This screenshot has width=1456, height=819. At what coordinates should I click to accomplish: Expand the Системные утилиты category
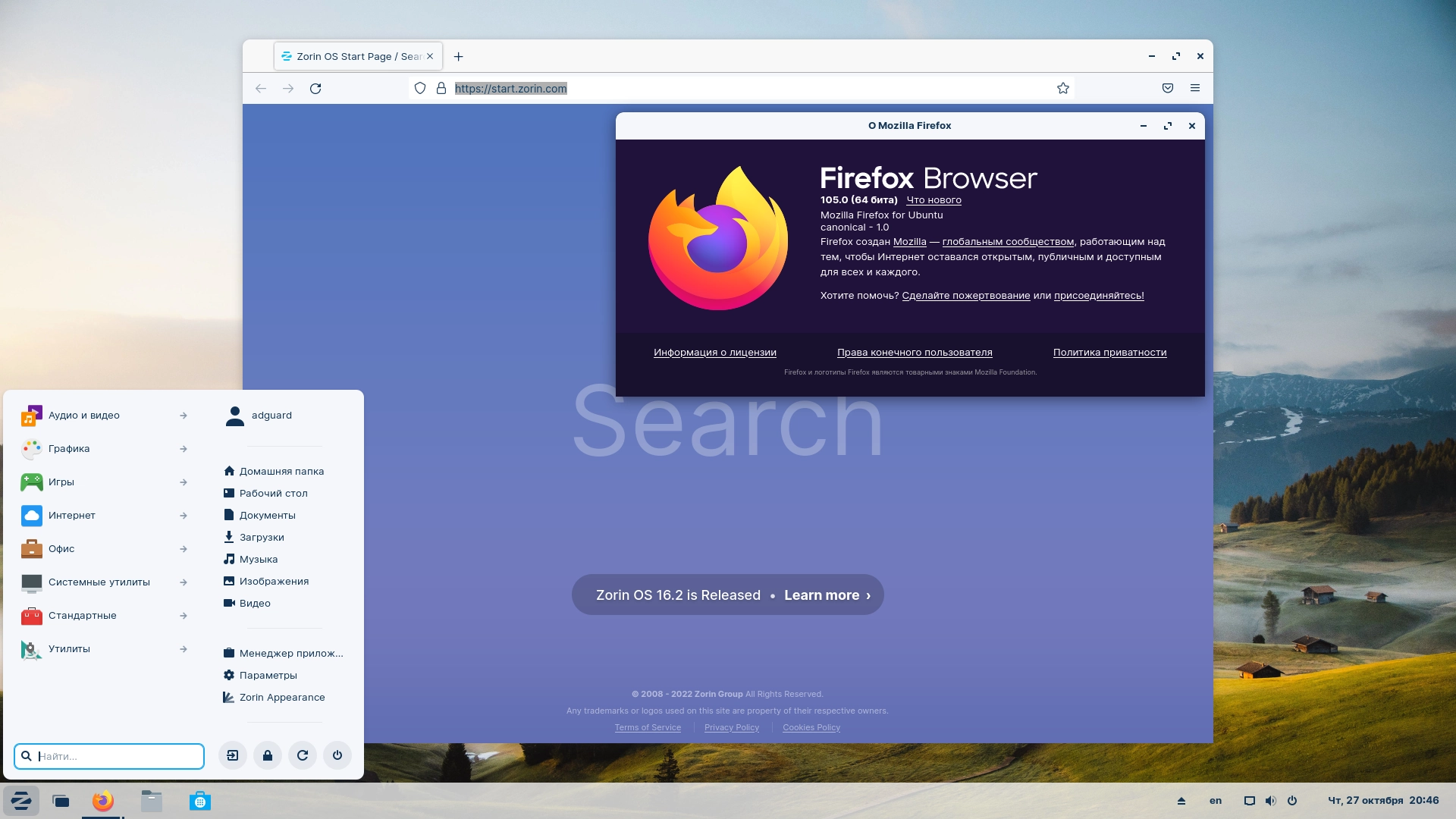[105, 582]
